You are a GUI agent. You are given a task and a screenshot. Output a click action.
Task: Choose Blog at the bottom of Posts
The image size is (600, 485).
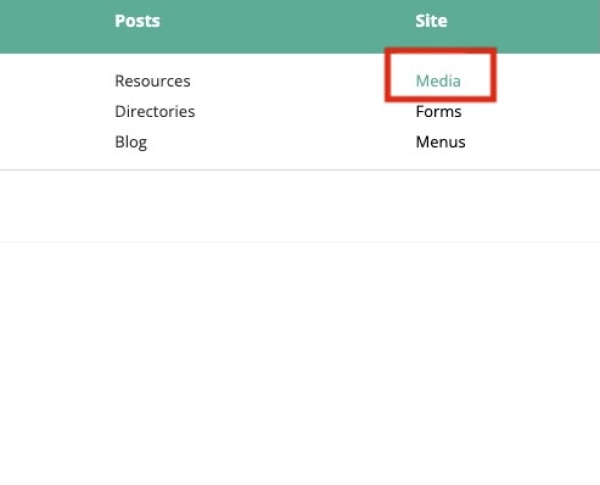tap(131, 142)
